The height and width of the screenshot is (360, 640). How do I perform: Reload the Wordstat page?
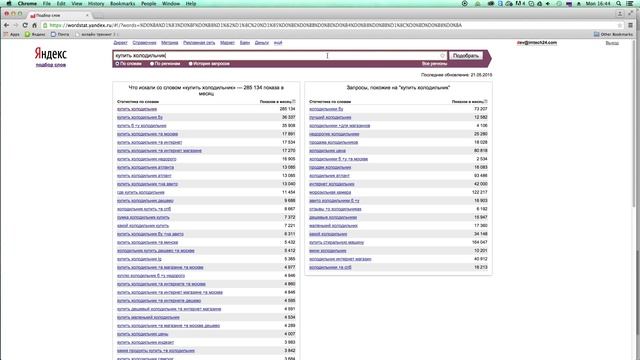pyautogui.click(x=25, y=25)
